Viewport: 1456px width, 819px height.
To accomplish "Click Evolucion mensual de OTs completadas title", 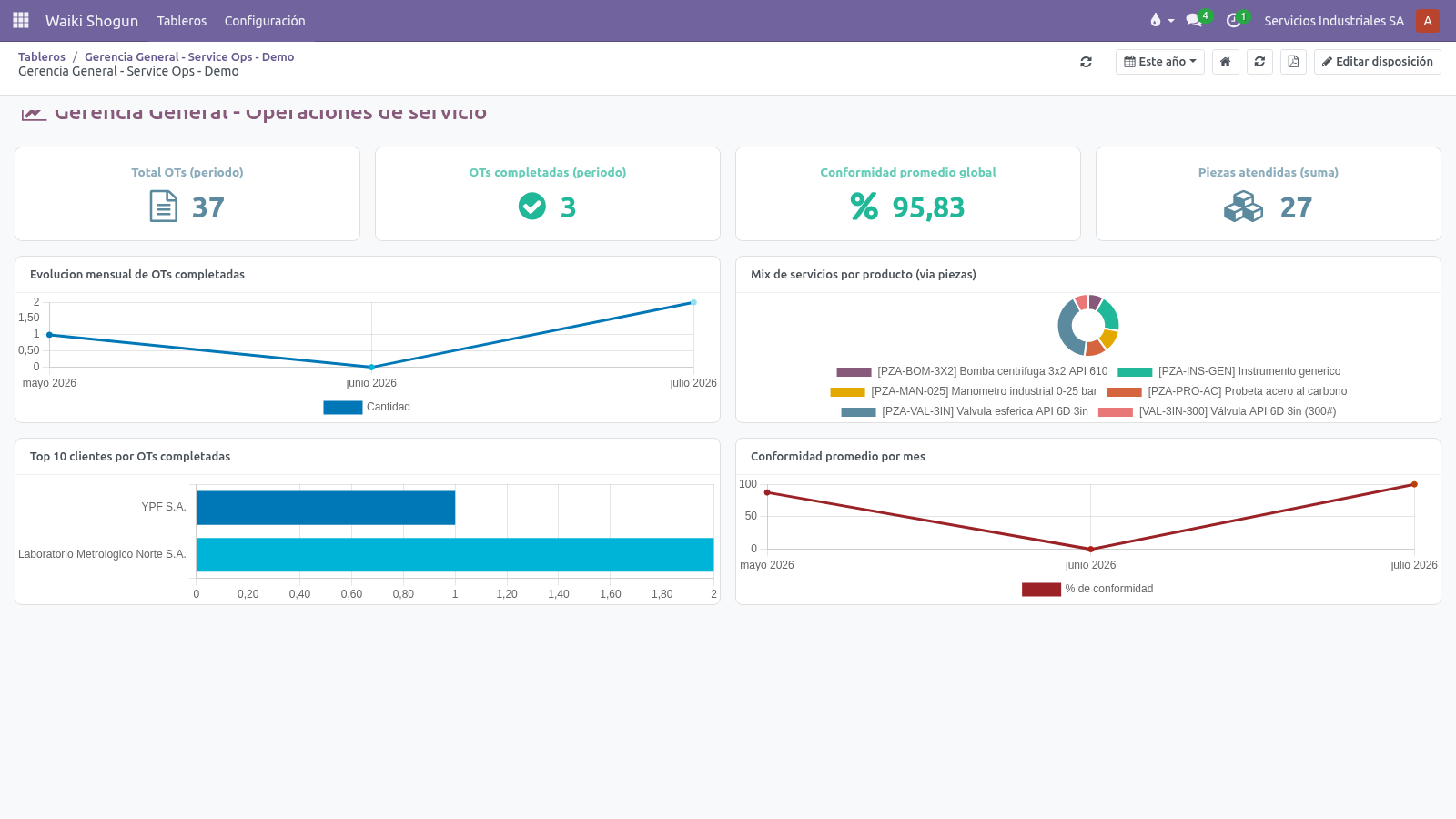I will point(137,274).
